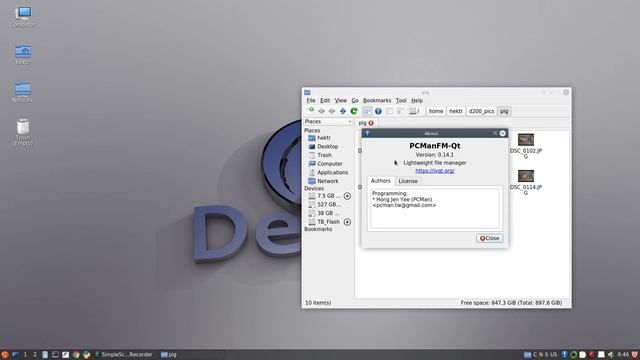Viewport: 640px width, 360px height.
Task: Open the File menu
Action: (311, 100)
